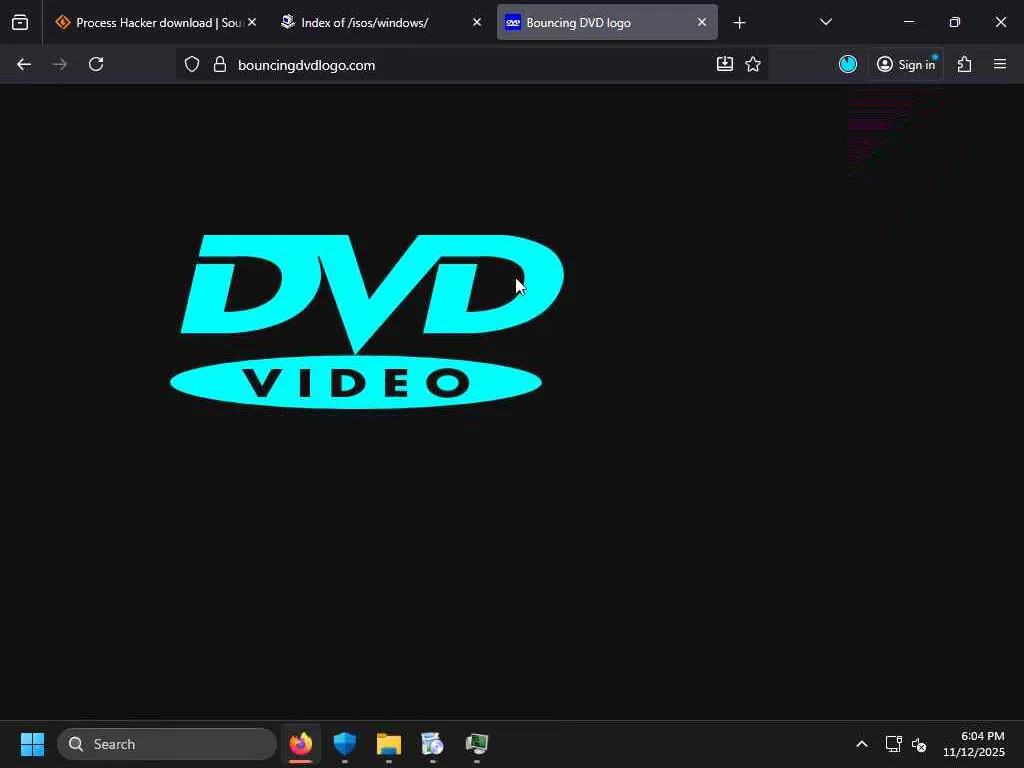Click the bouncing DVD Video logo
This screenshot has height=768, width=1024.
366,321
